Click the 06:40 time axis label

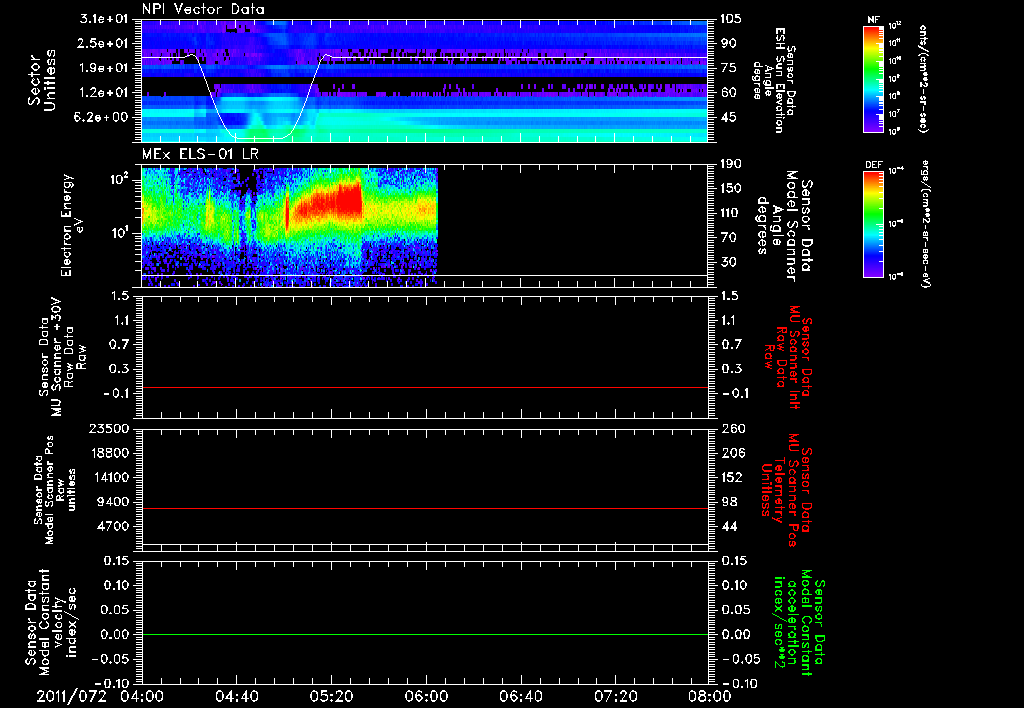click(520, 696)
